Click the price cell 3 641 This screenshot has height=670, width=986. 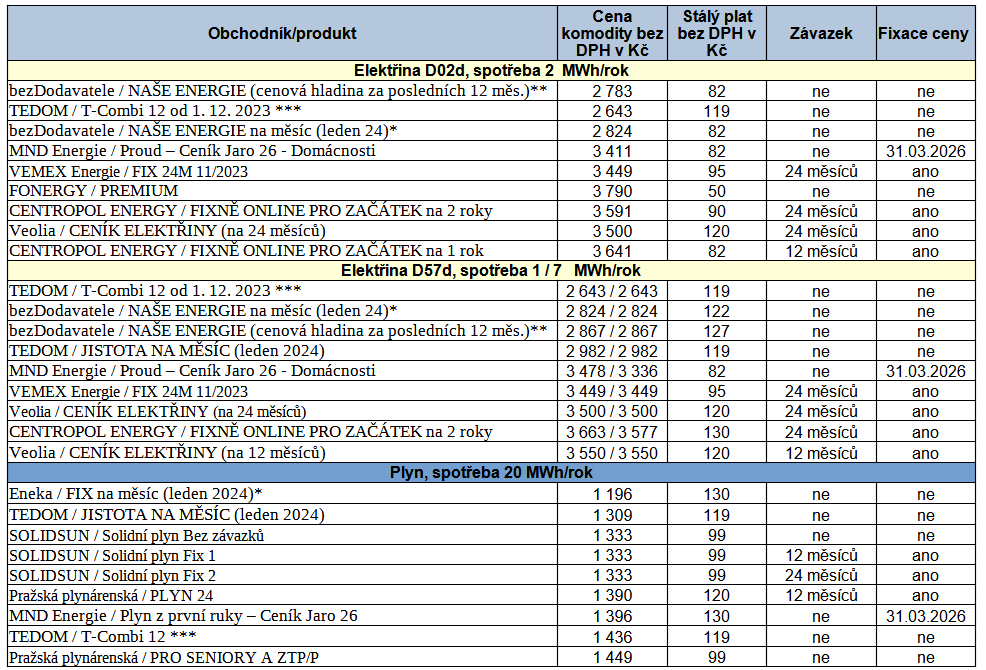pyautogui.click(x=612, y=252)
